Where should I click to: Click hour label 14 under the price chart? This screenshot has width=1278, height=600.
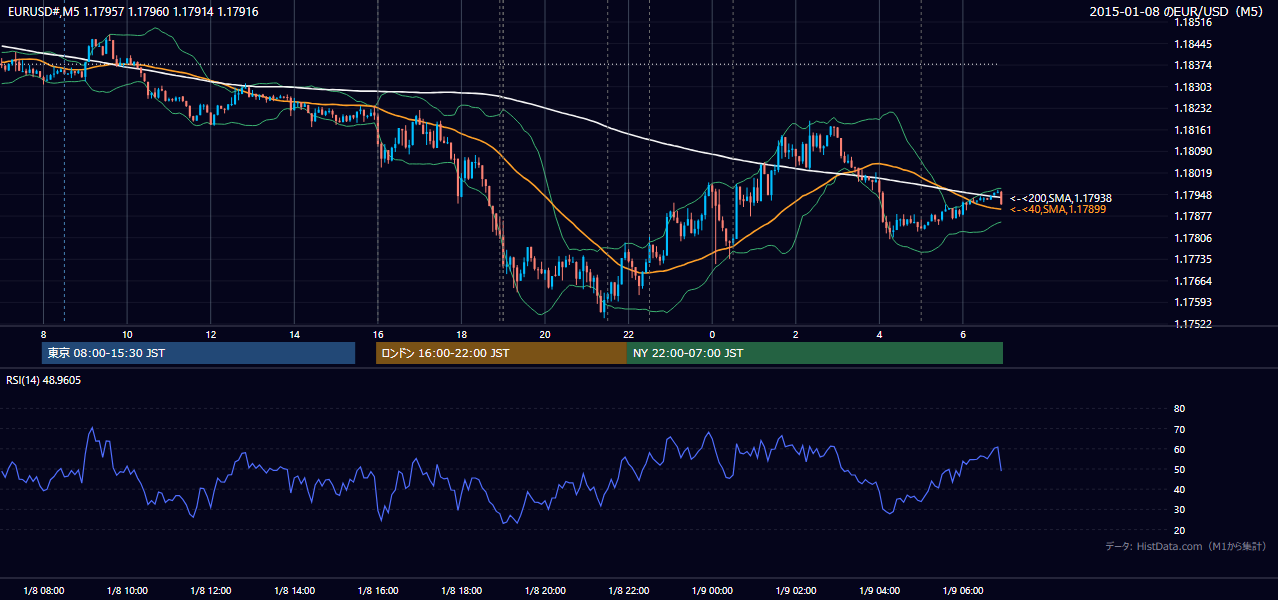(x=294, y=334)
